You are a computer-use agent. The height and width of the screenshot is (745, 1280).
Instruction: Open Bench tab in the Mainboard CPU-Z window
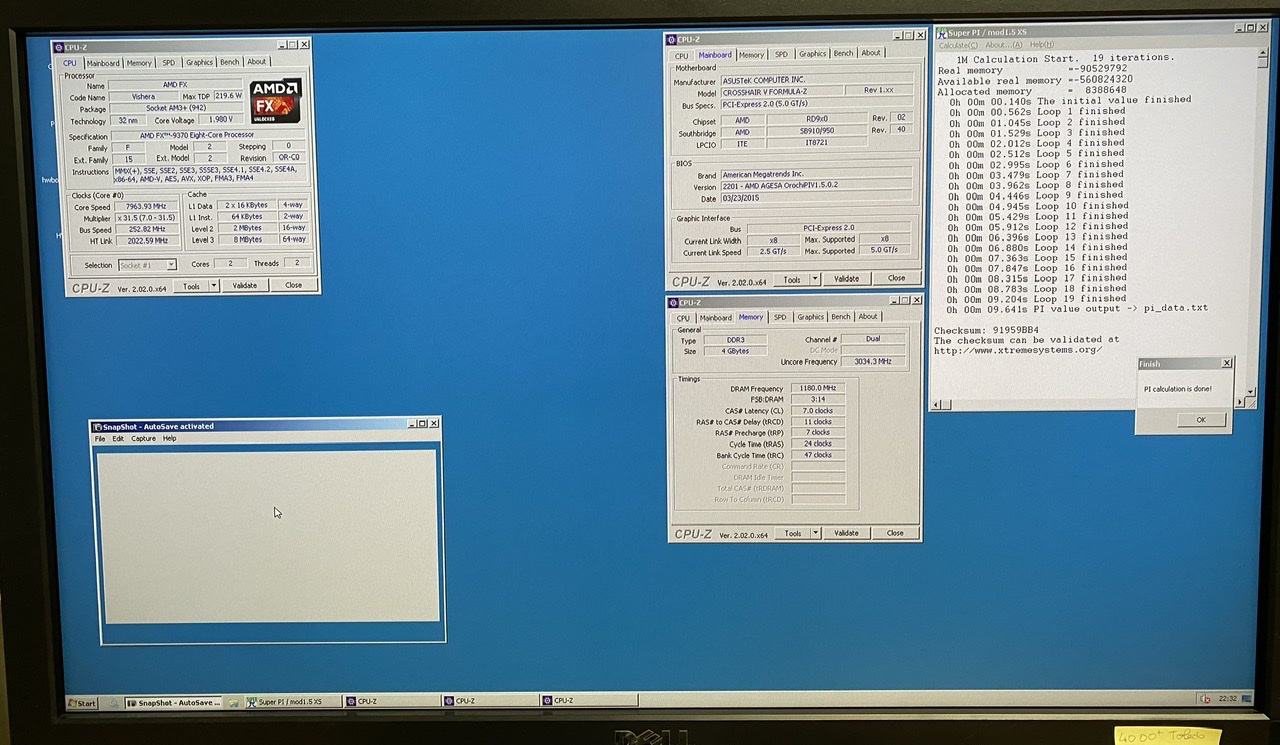(843, 54)
